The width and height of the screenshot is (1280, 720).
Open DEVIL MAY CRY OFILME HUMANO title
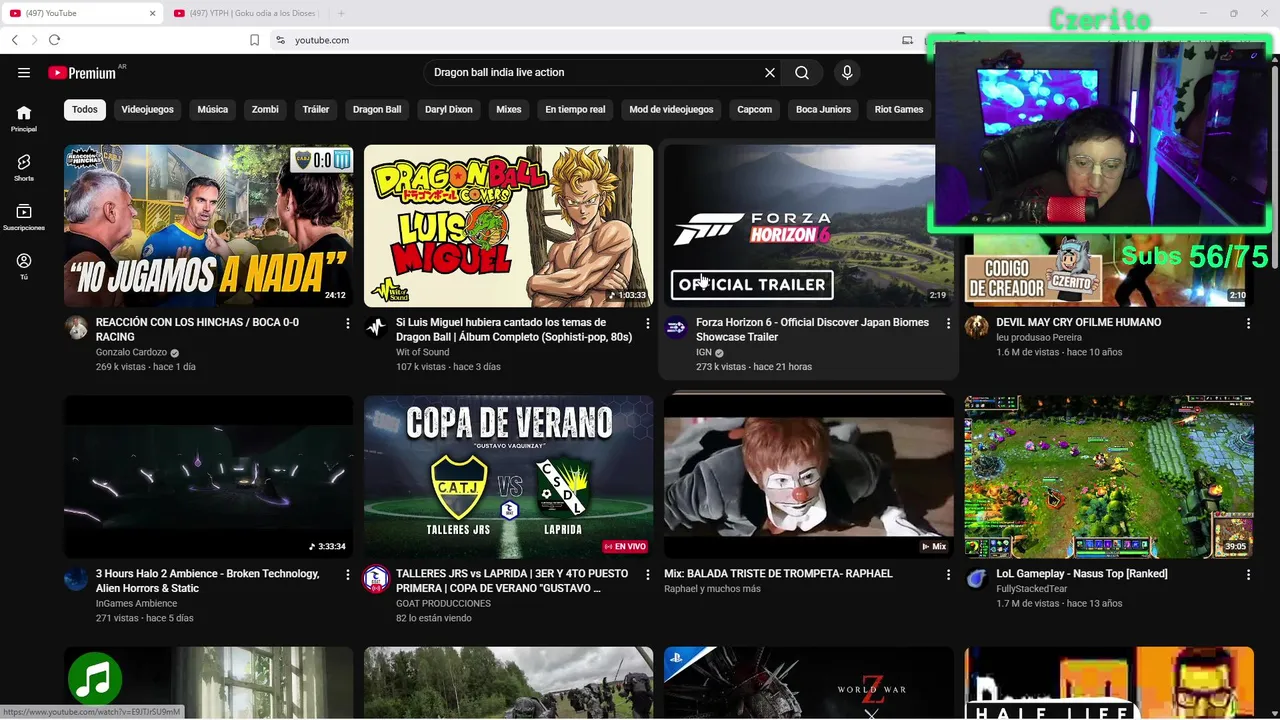(x=1078, y=323)
